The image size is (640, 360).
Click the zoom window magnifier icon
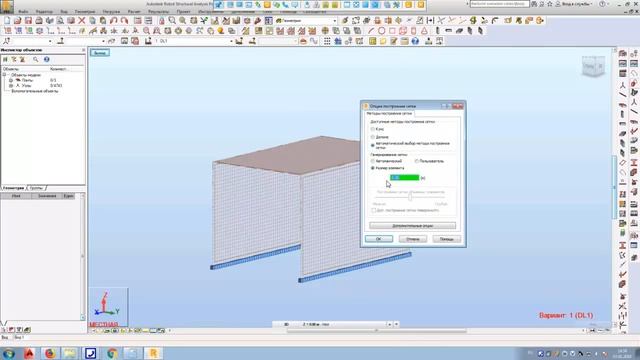pos(172,20)
